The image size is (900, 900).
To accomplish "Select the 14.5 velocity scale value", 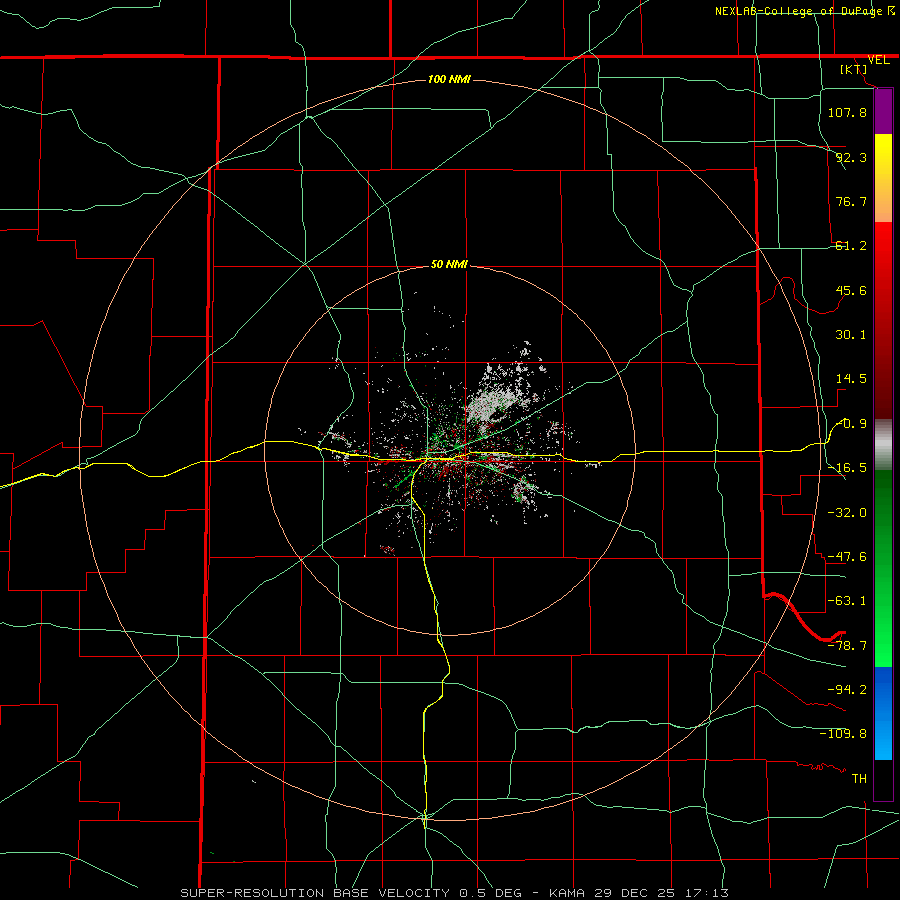I will [851, 379].
